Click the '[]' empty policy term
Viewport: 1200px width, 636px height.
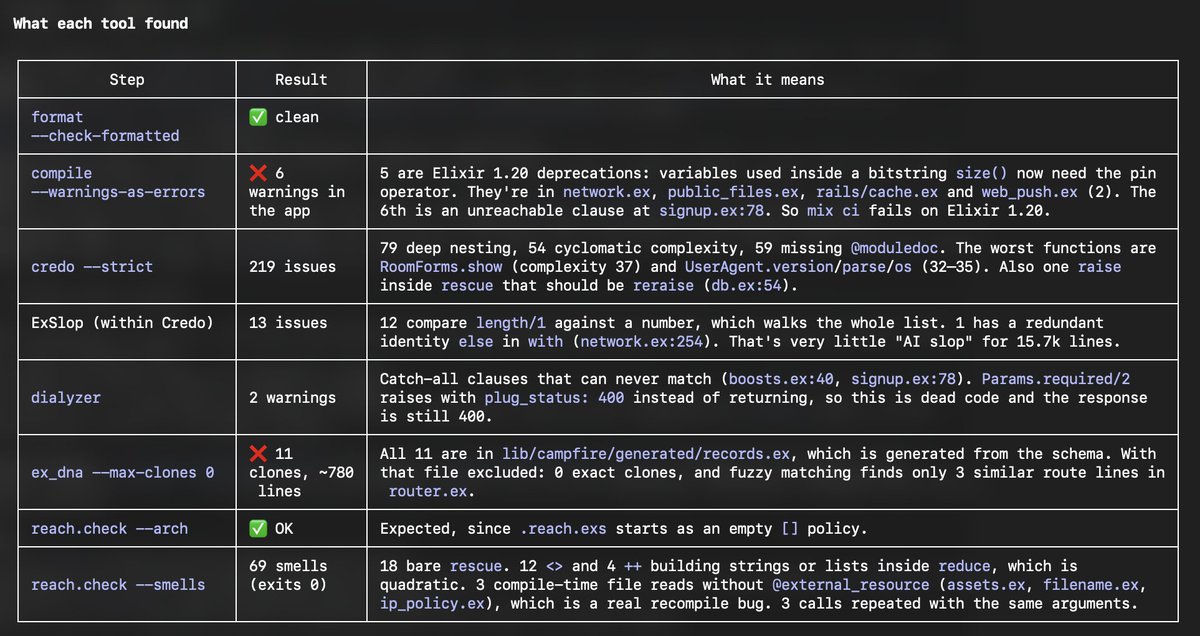[x=790, y=528]
